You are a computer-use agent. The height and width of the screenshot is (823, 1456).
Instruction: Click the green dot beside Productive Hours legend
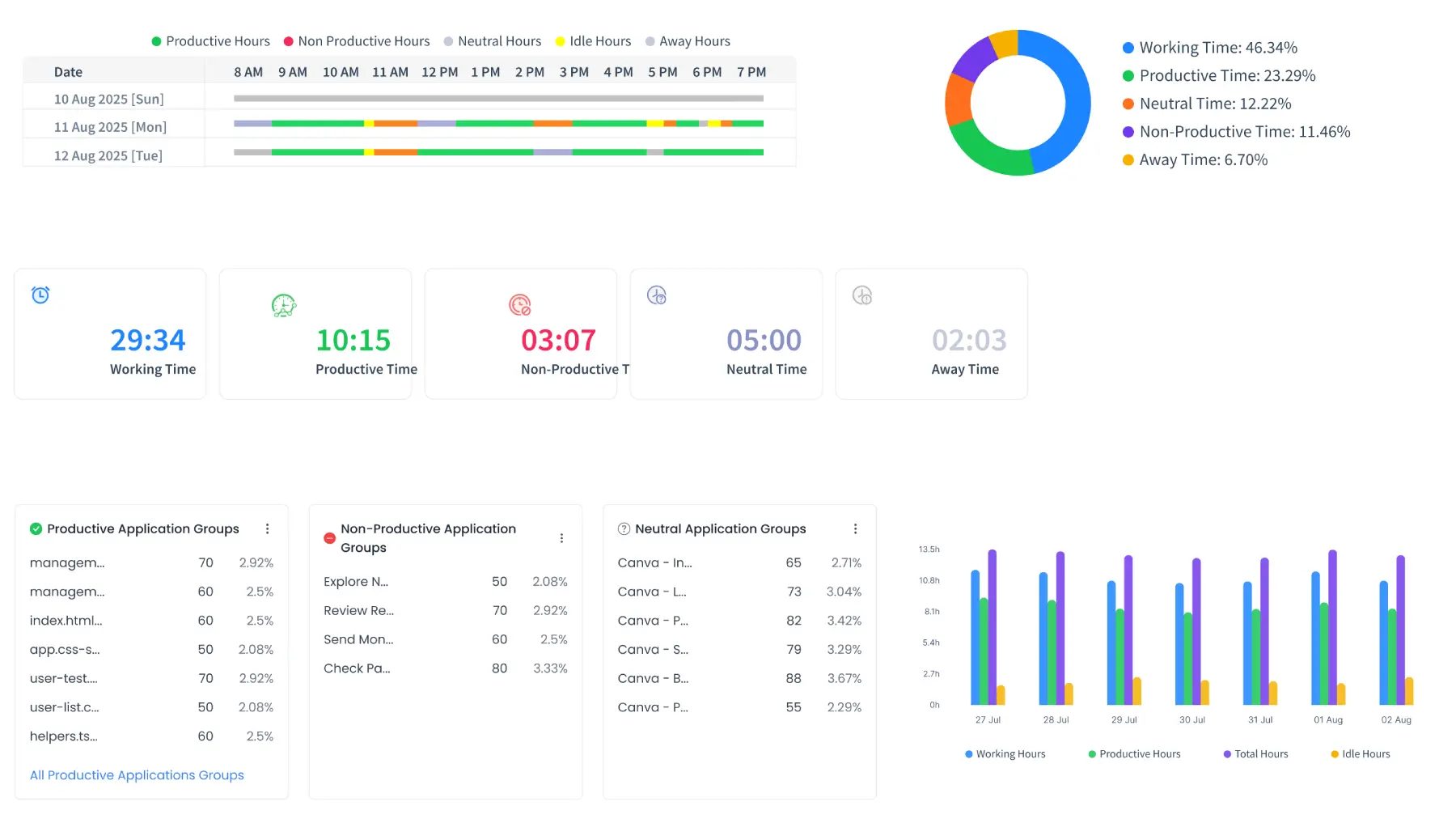click(x=155, y=40)
